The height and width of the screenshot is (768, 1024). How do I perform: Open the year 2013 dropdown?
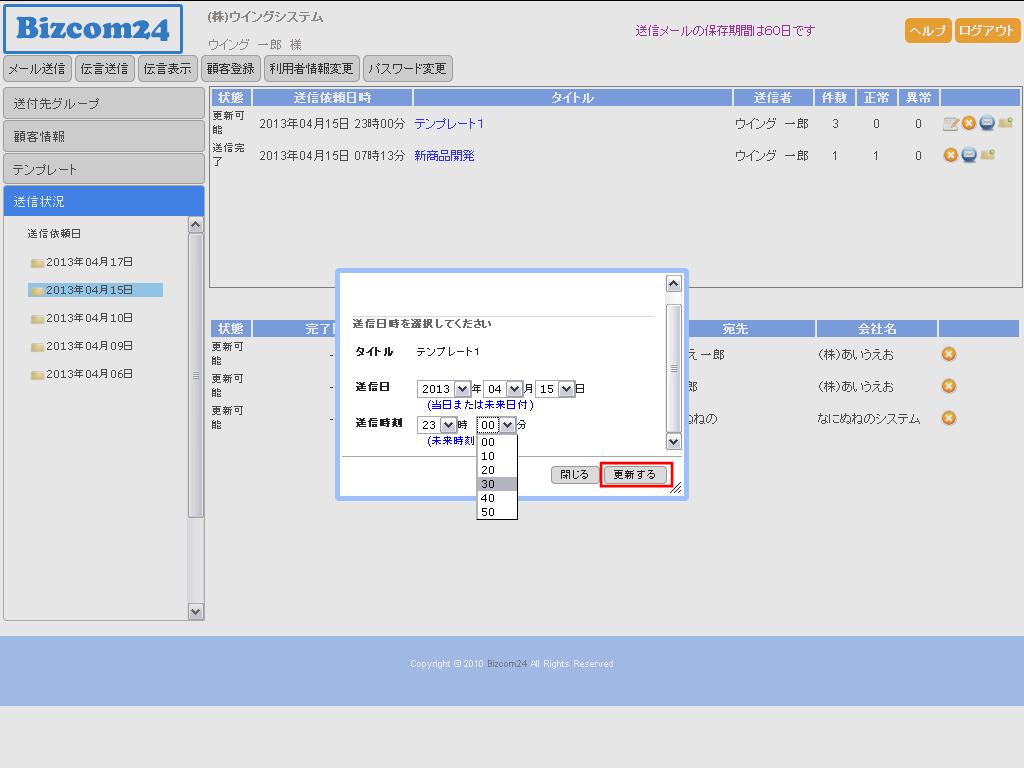tap(462, 389)
